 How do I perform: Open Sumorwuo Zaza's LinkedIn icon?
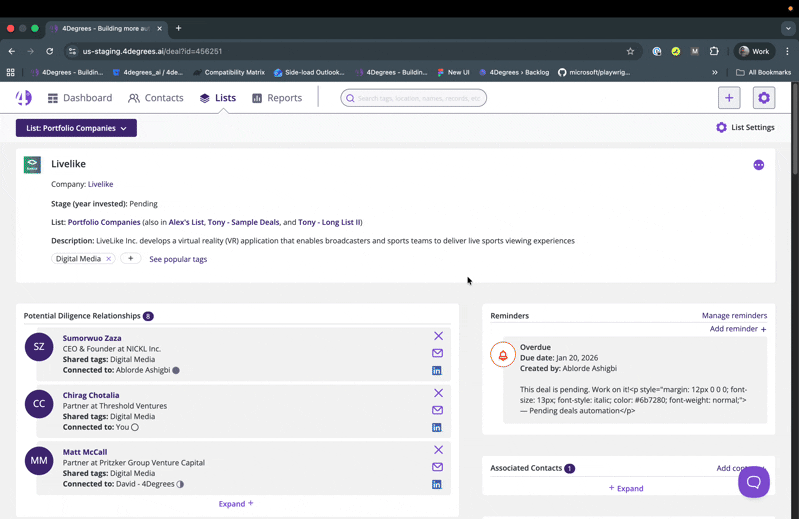pos(437,370)
